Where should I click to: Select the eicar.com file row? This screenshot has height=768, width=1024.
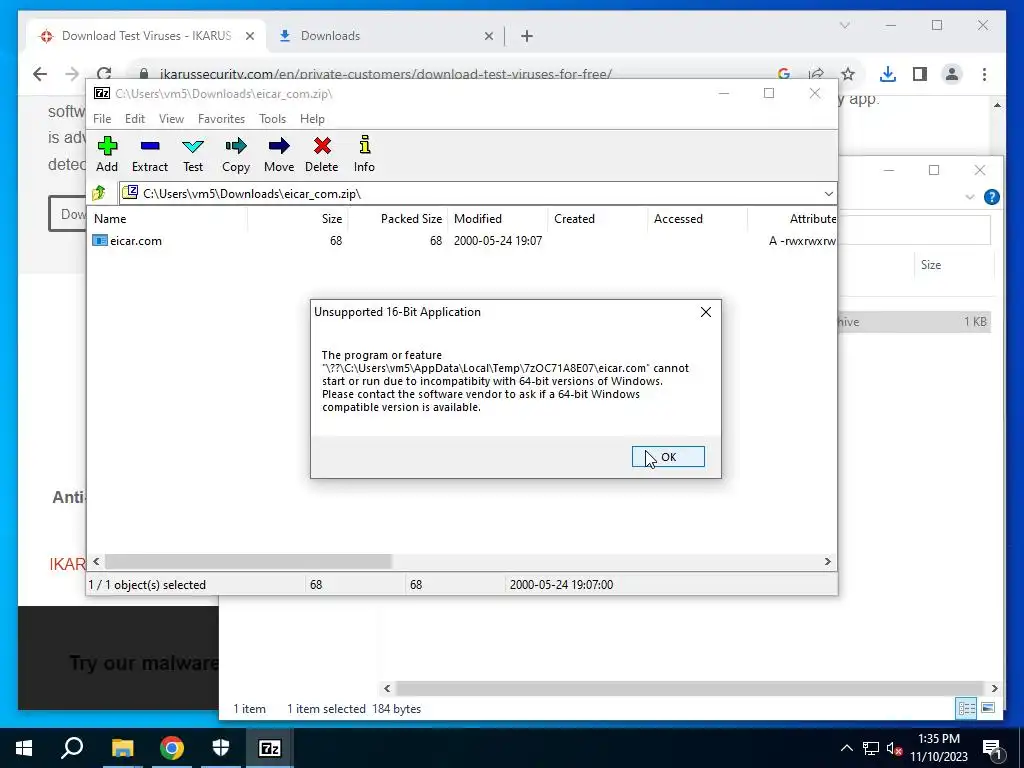[461, 240]
